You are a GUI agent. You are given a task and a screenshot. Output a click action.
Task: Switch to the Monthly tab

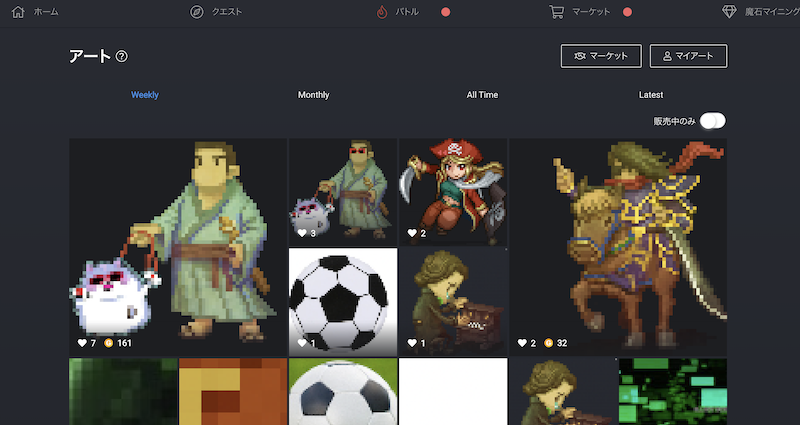(x=314, y=95)
